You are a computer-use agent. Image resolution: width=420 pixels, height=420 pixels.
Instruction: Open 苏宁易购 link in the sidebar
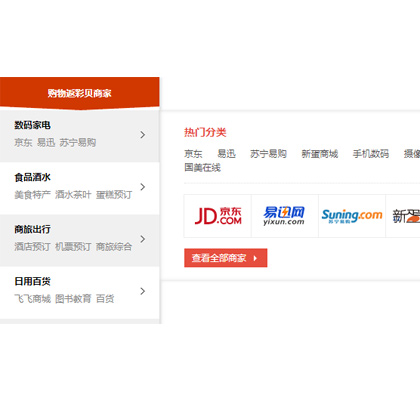pyautogui.click(x=78, y=143)
